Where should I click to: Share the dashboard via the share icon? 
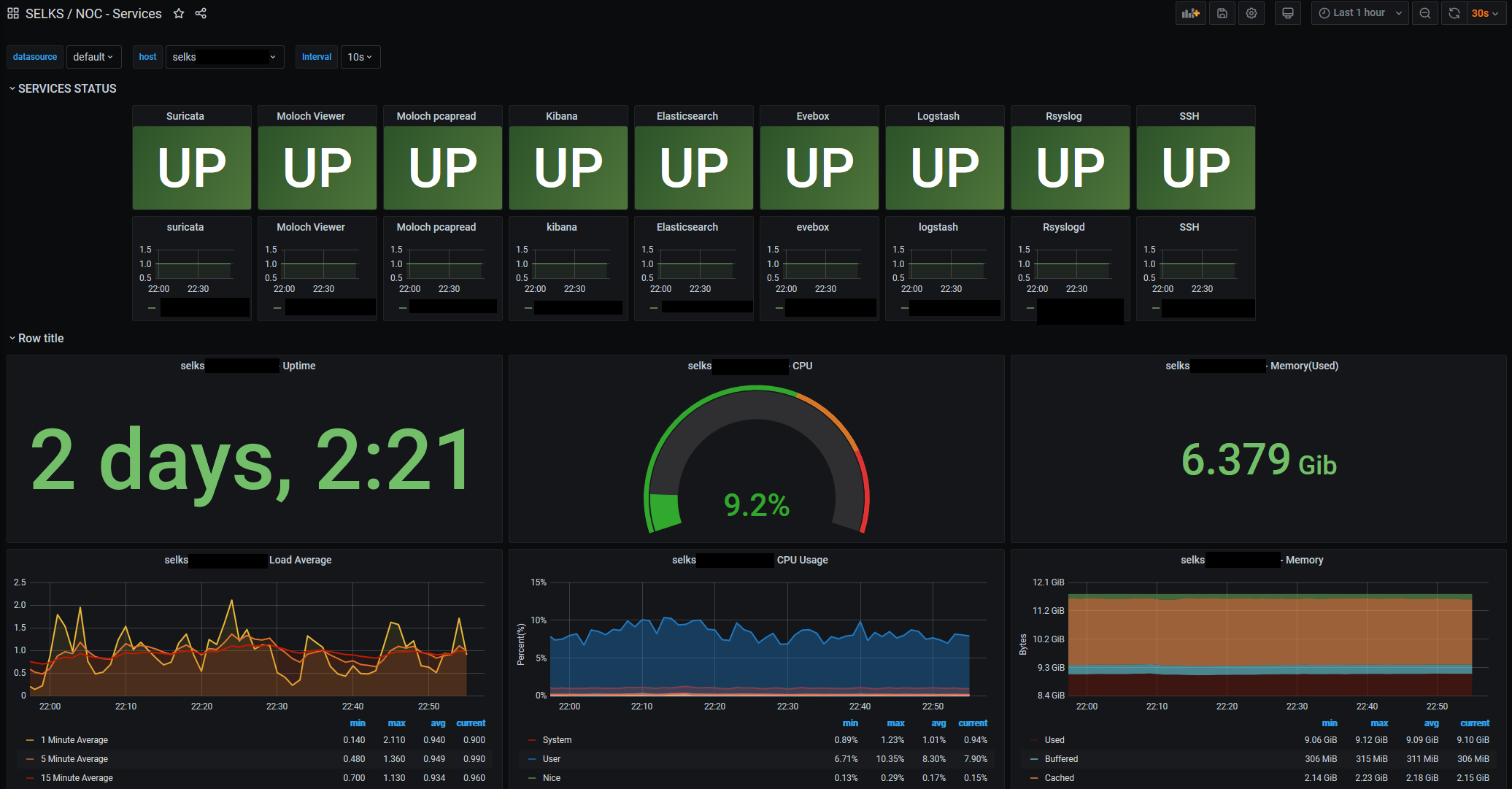201,13
